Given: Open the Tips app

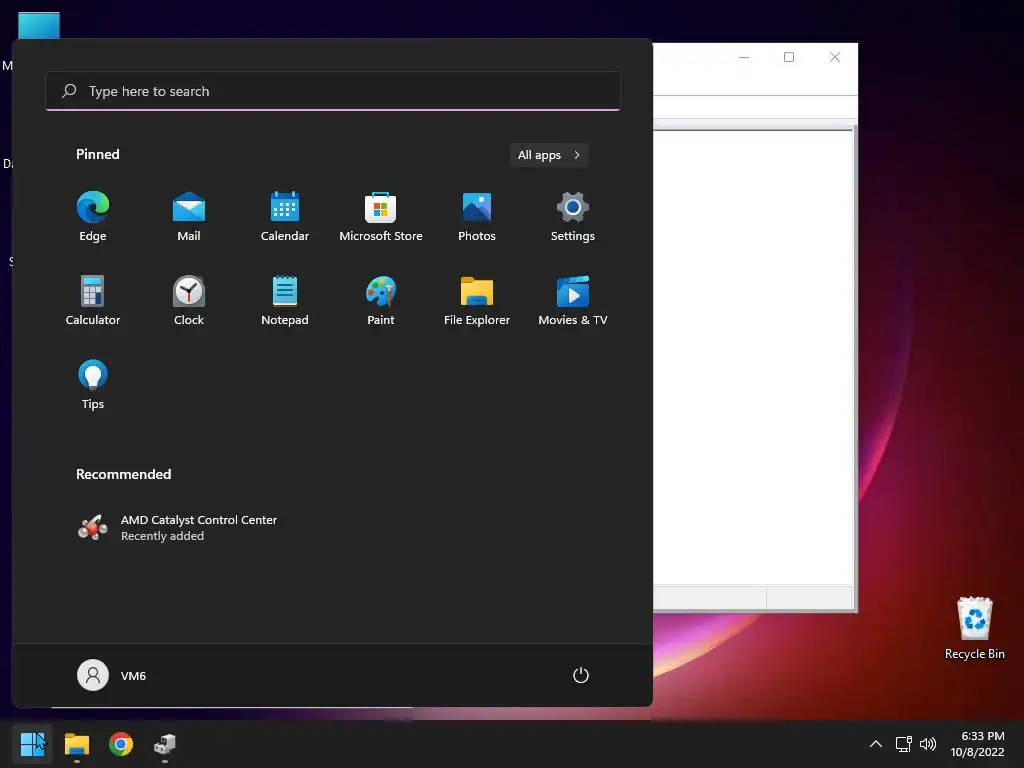Looking at the screenshot, I should click(93, 385).
